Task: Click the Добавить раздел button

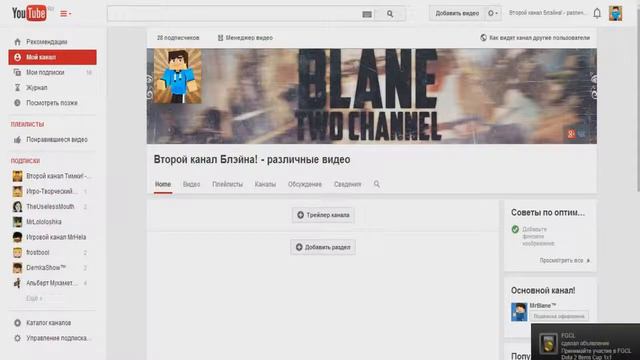Action: (323, 247)
